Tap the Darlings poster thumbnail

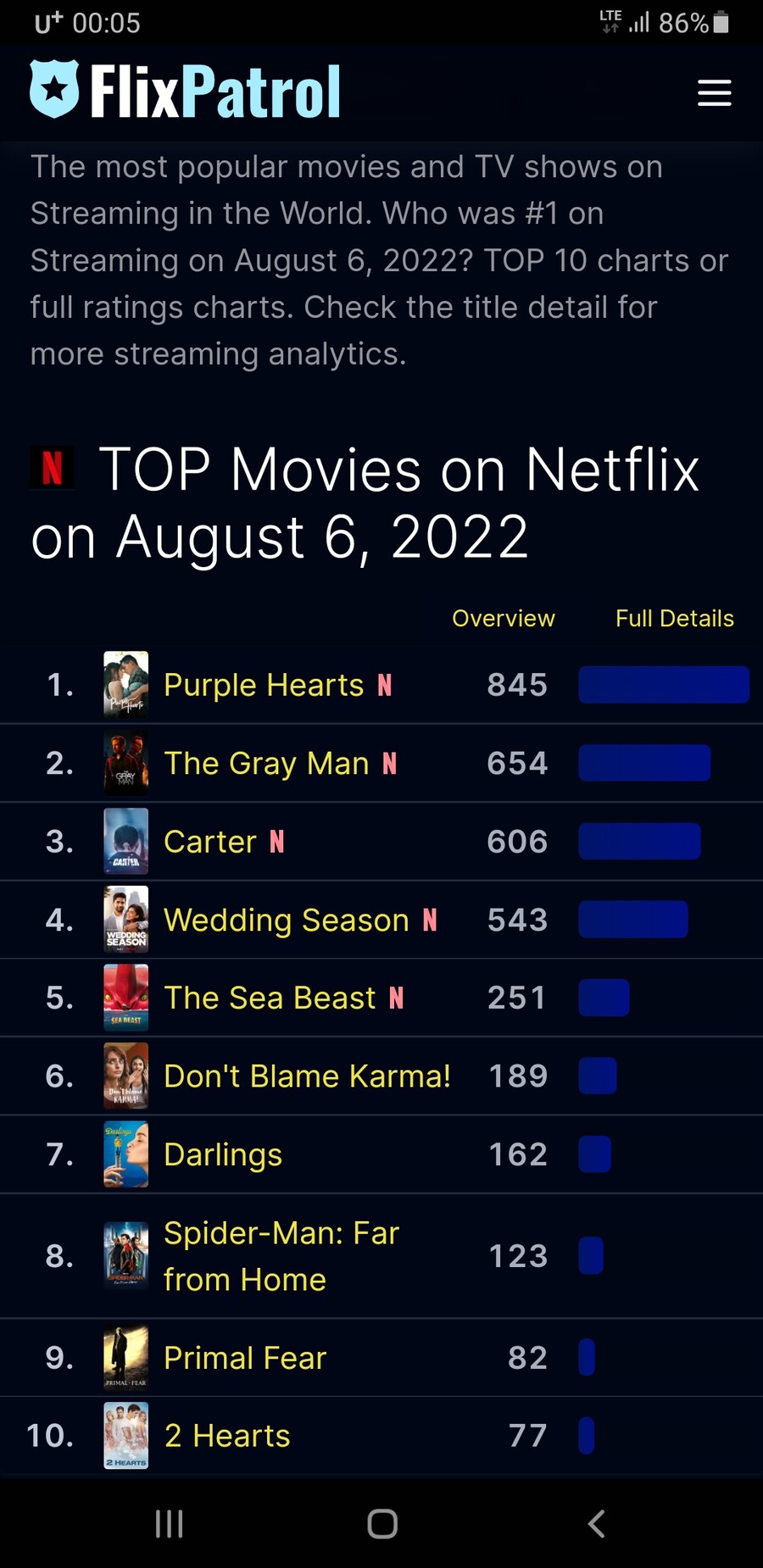(125, 1154)
